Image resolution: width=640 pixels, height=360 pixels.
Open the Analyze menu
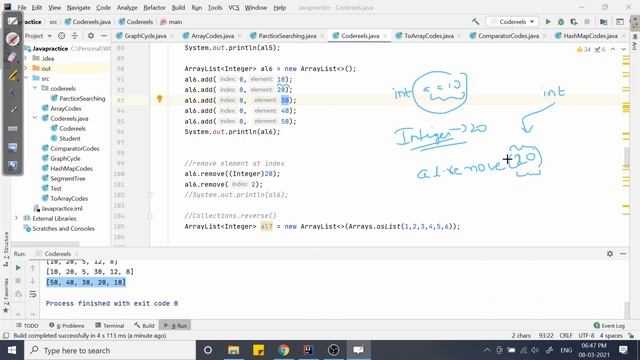tap(127, 7)
